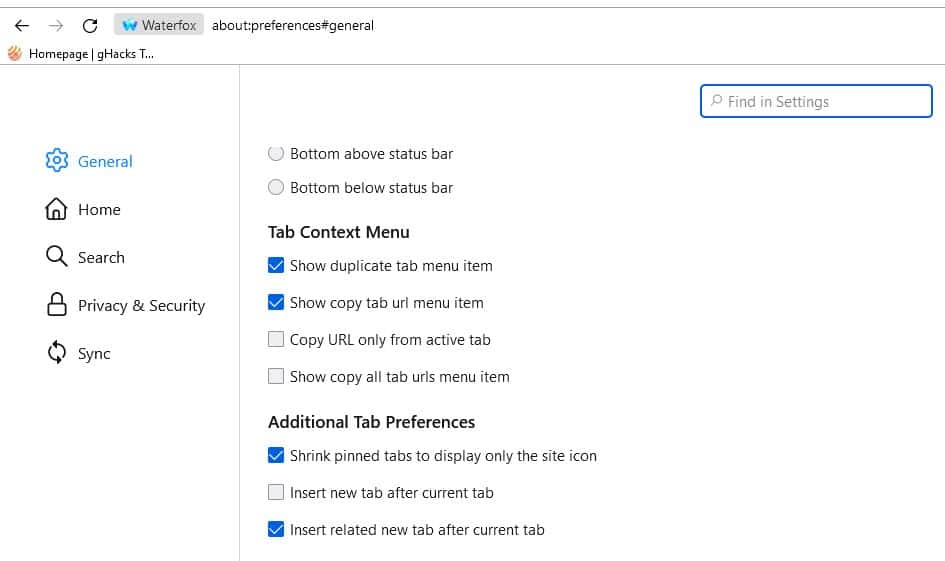Click the General gear icon
This screenshot has height=561, width=945.
[57, 160]
